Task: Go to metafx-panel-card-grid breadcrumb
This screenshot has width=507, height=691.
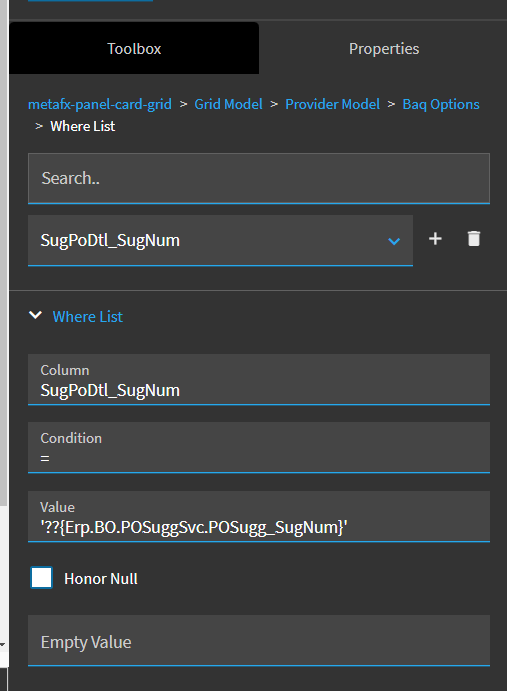Action: (100, 104)
